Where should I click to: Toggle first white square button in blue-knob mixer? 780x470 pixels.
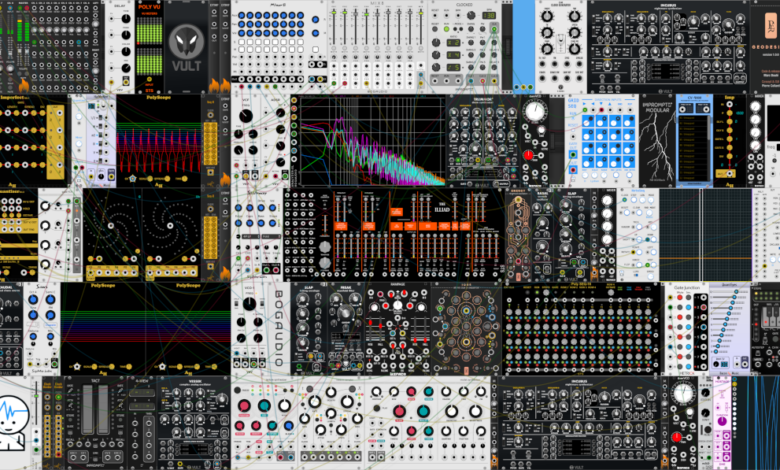tap(242, 42)
